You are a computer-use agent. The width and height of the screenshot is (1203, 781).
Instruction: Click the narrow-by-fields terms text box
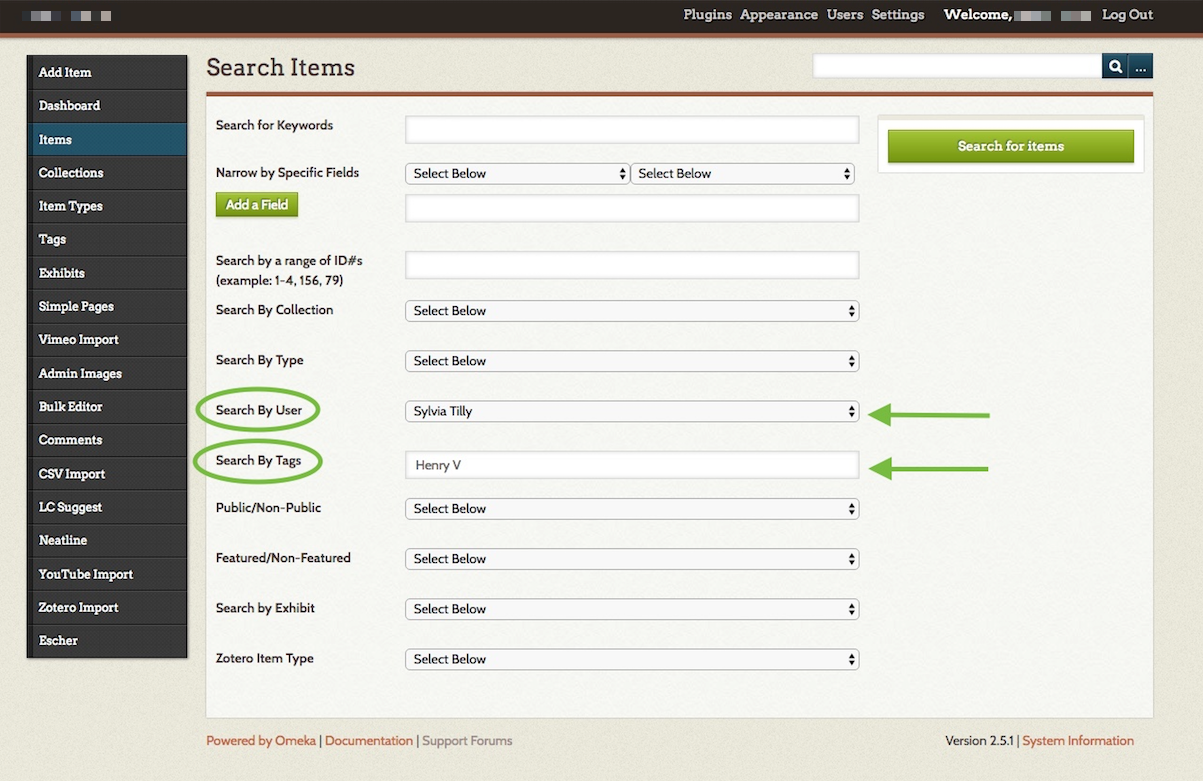632,208
